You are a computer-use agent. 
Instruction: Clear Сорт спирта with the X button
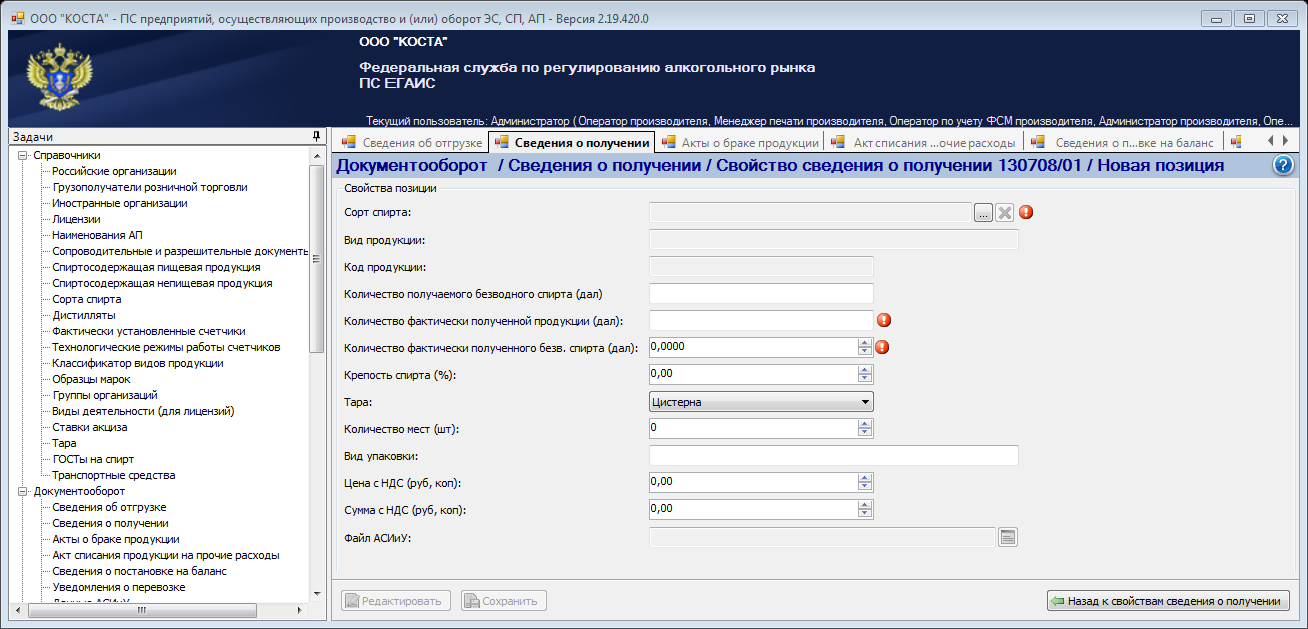[x=1005, y=212]
